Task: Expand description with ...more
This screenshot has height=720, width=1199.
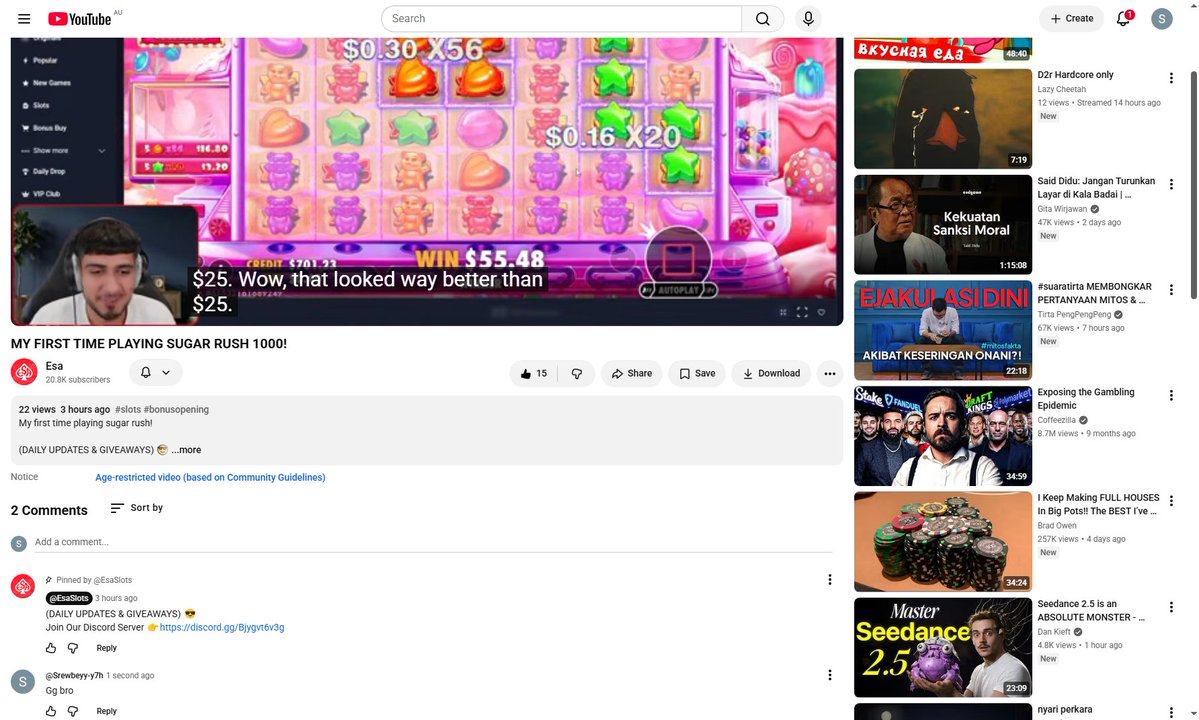Action: pyautogui.click(x=187, y=450)
